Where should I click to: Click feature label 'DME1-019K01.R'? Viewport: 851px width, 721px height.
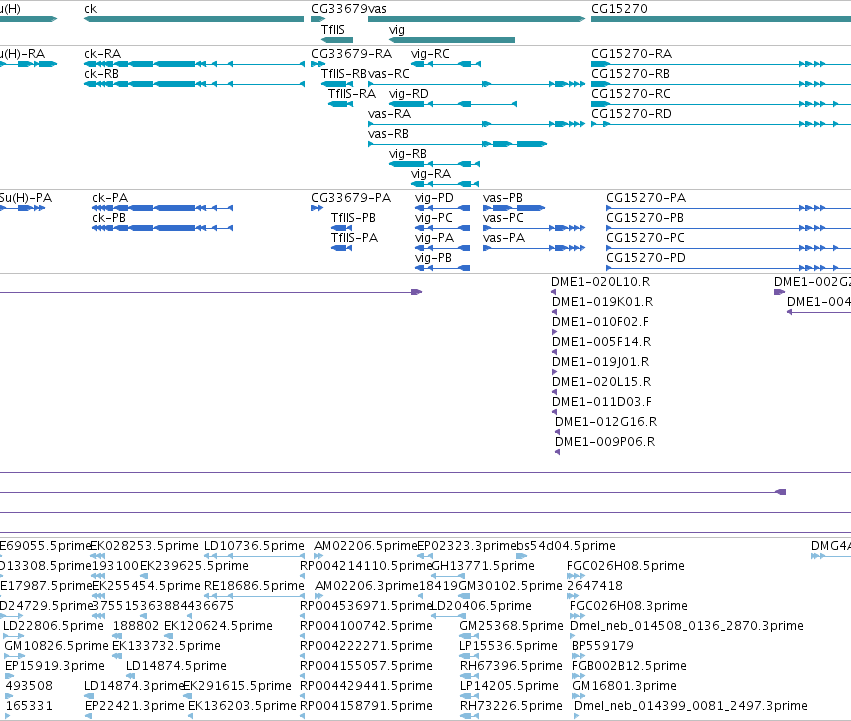tap(602, 302)
